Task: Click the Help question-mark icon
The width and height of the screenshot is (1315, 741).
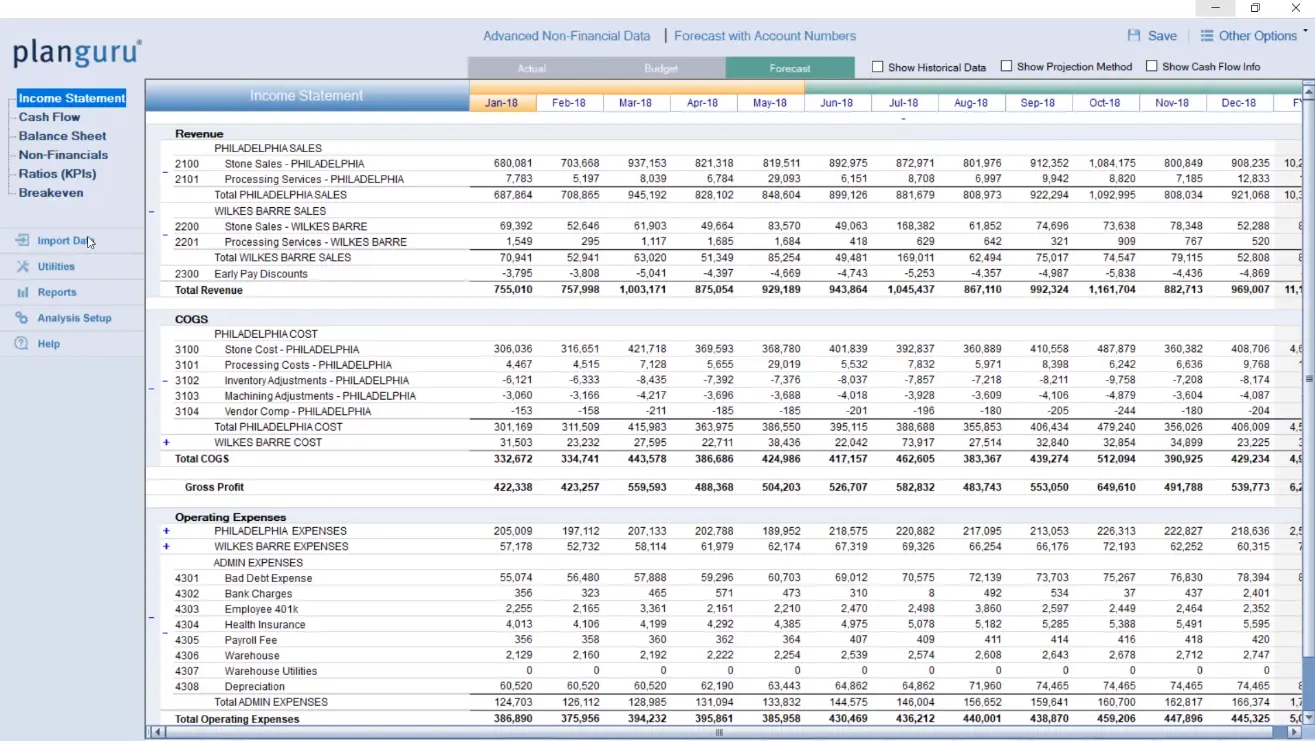Action: point(22,344)
